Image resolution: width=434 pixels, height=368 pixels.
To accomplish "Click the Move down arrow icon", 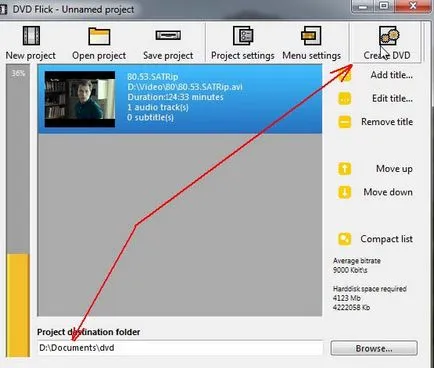I will click(345, 192).
